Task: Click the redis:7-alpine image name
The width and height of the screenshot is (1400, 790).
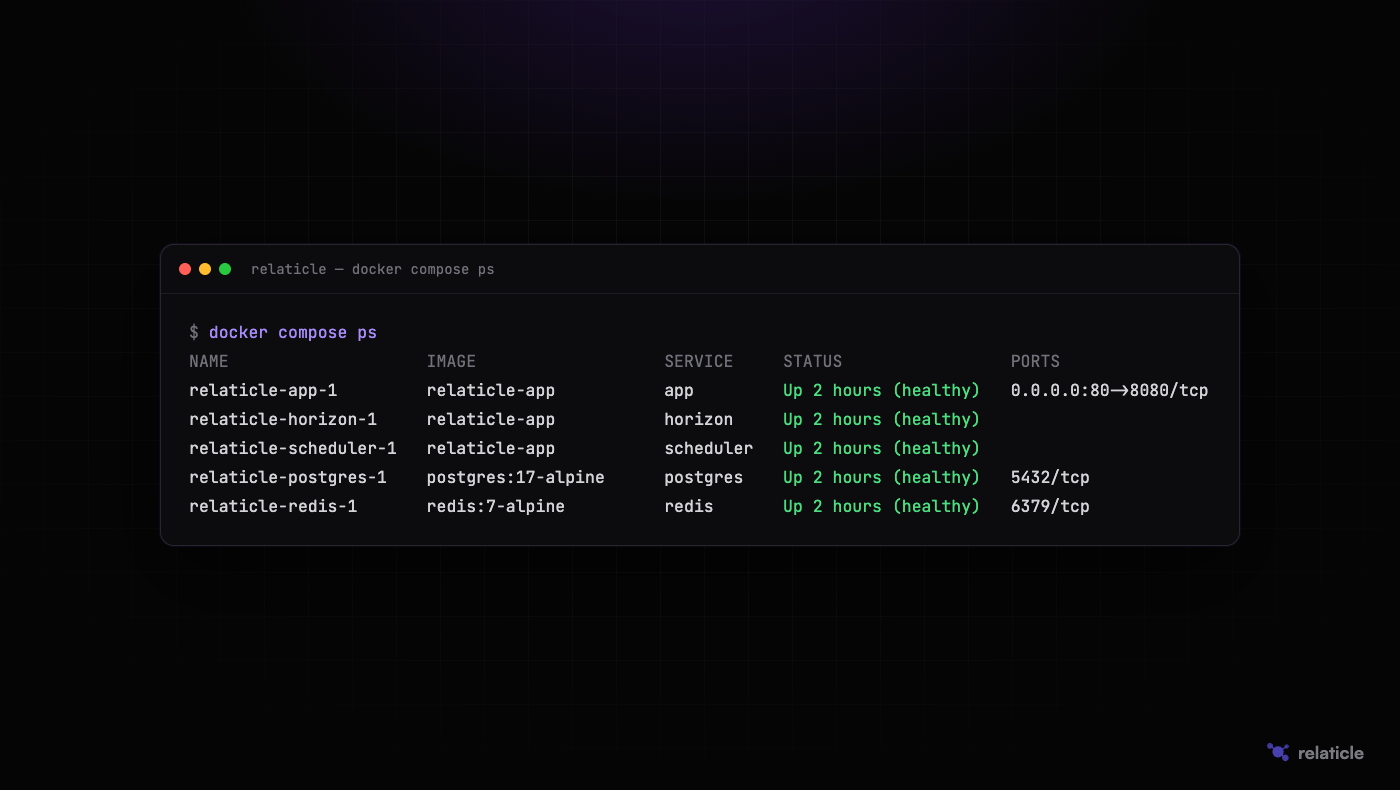Action: pos(496,506)
